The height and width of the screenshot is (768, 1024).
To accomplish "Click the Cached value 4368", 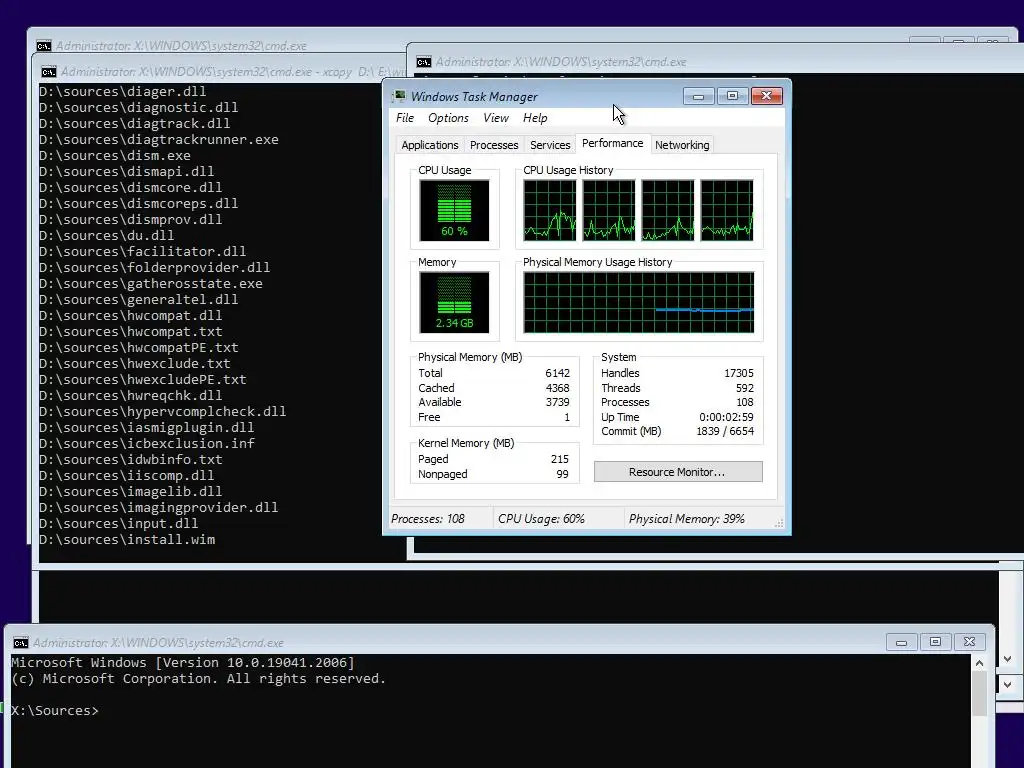I will 558,388.
